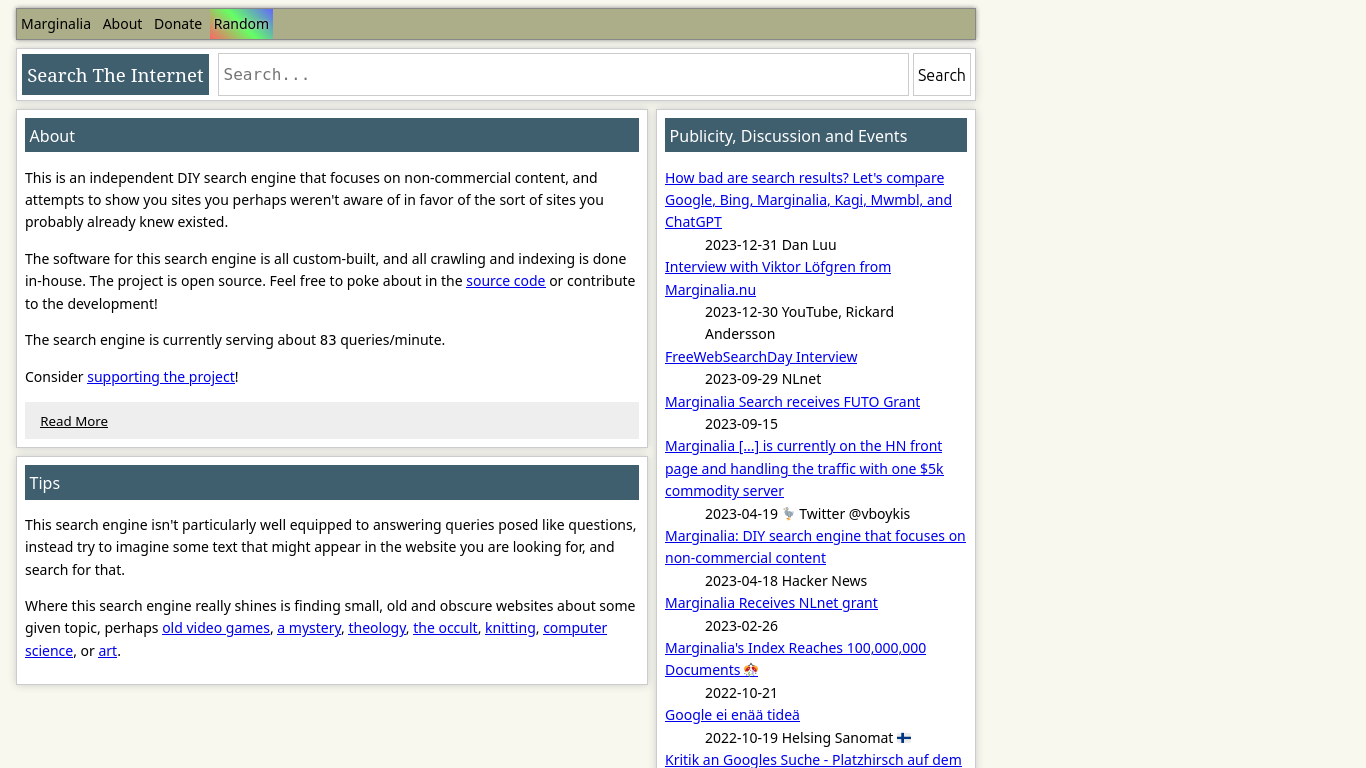Open the theology link
Viewport: 1366px width, 768px height.
point(377,628)
